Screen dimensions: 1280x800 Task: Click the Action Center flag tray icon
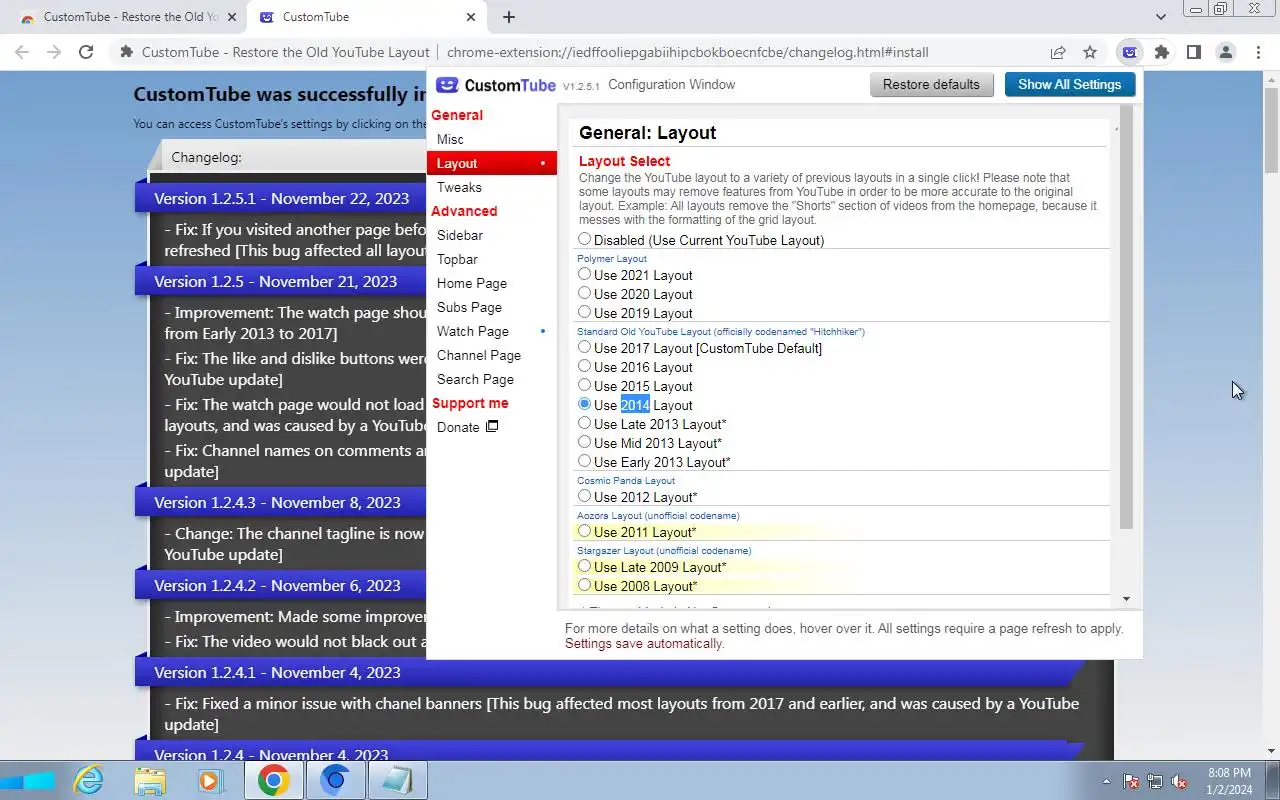[1131, 781]
